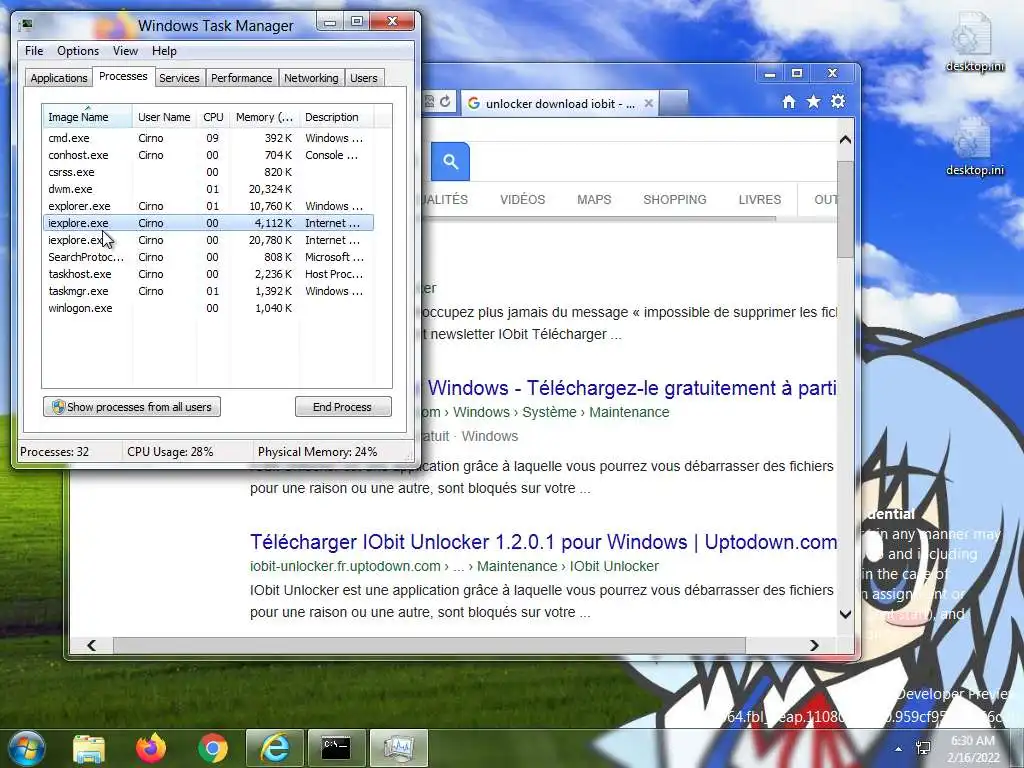Switch to Internet Explorer taskbar button
1024x768 pixels.
pyautogui.click(x=274, y=748)
